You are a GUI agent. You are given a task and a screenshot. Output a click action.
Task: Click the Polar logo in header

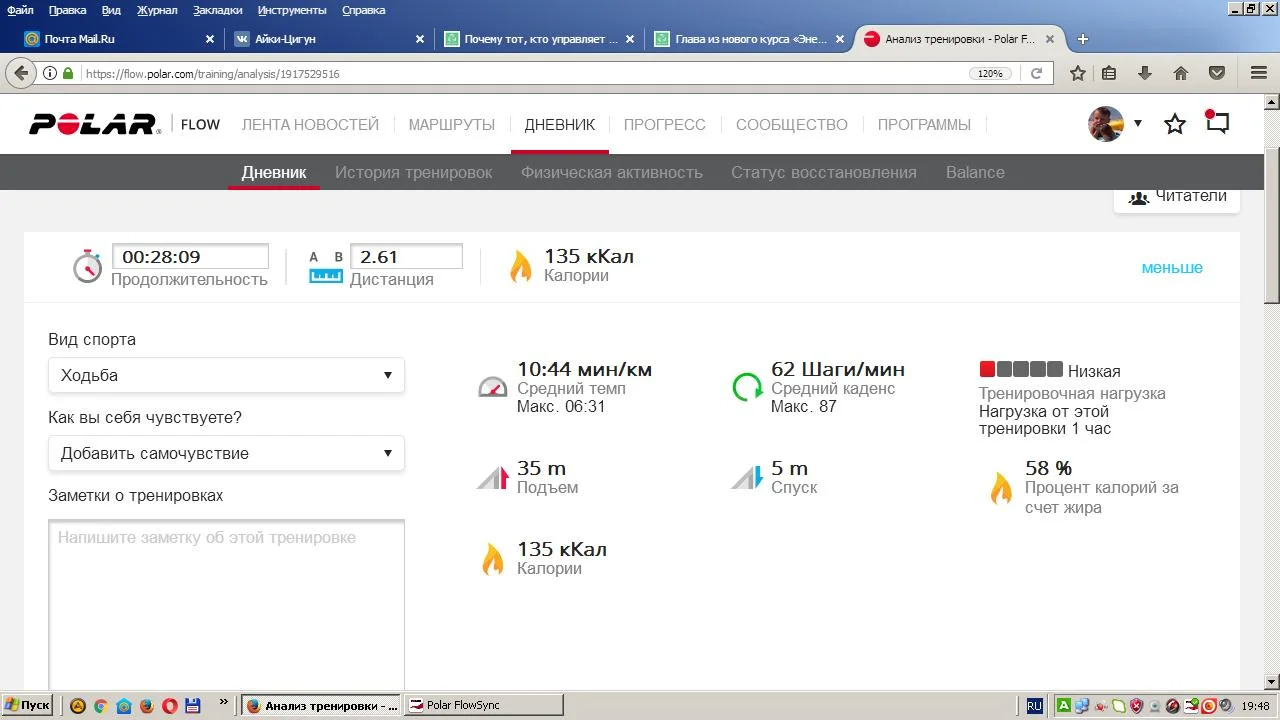coord(94,124)
